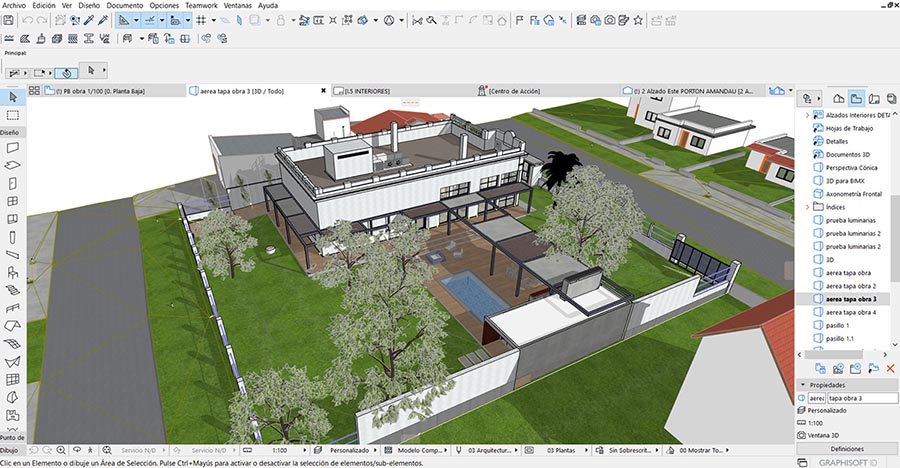This screenshot has height=468, width=900.
Task: Click the Definiciones button
Action: [845, 449]
